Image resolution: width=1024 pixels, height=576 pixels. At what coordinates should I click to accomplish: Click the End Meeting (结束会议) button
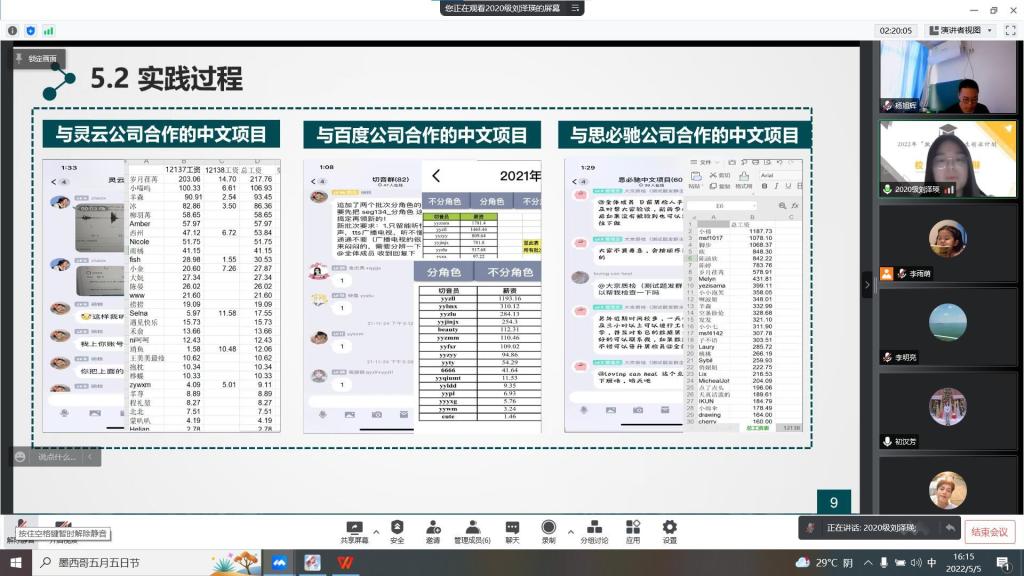(x=990, y=531)
